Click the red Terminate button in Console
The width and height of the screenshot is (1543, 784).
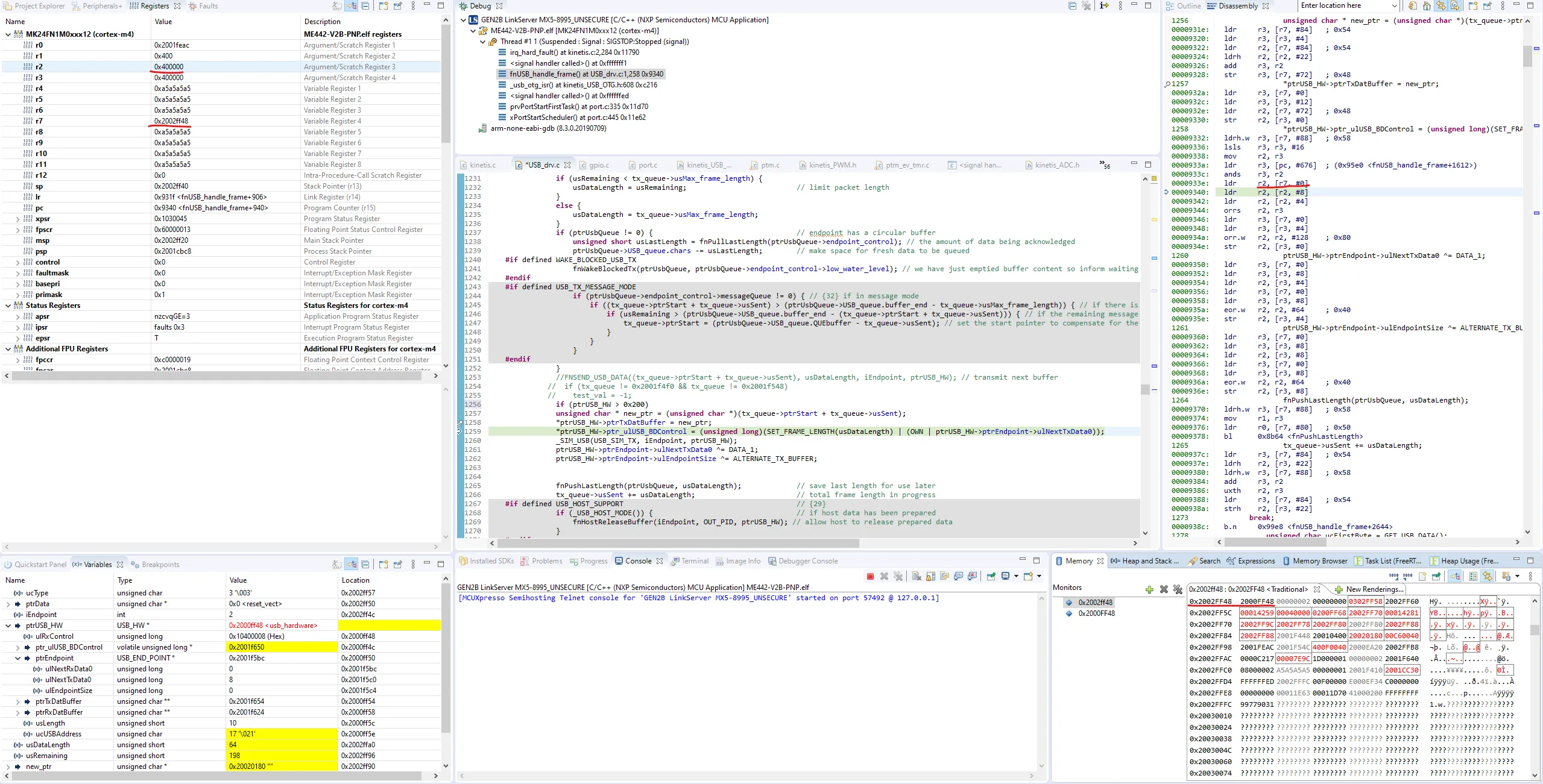pos(870,577)
